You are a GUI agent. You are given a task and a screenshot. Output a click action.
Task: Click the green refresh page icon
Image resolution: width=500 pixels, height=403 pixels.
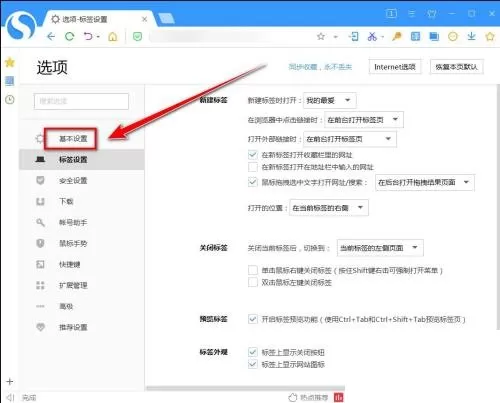69,36
